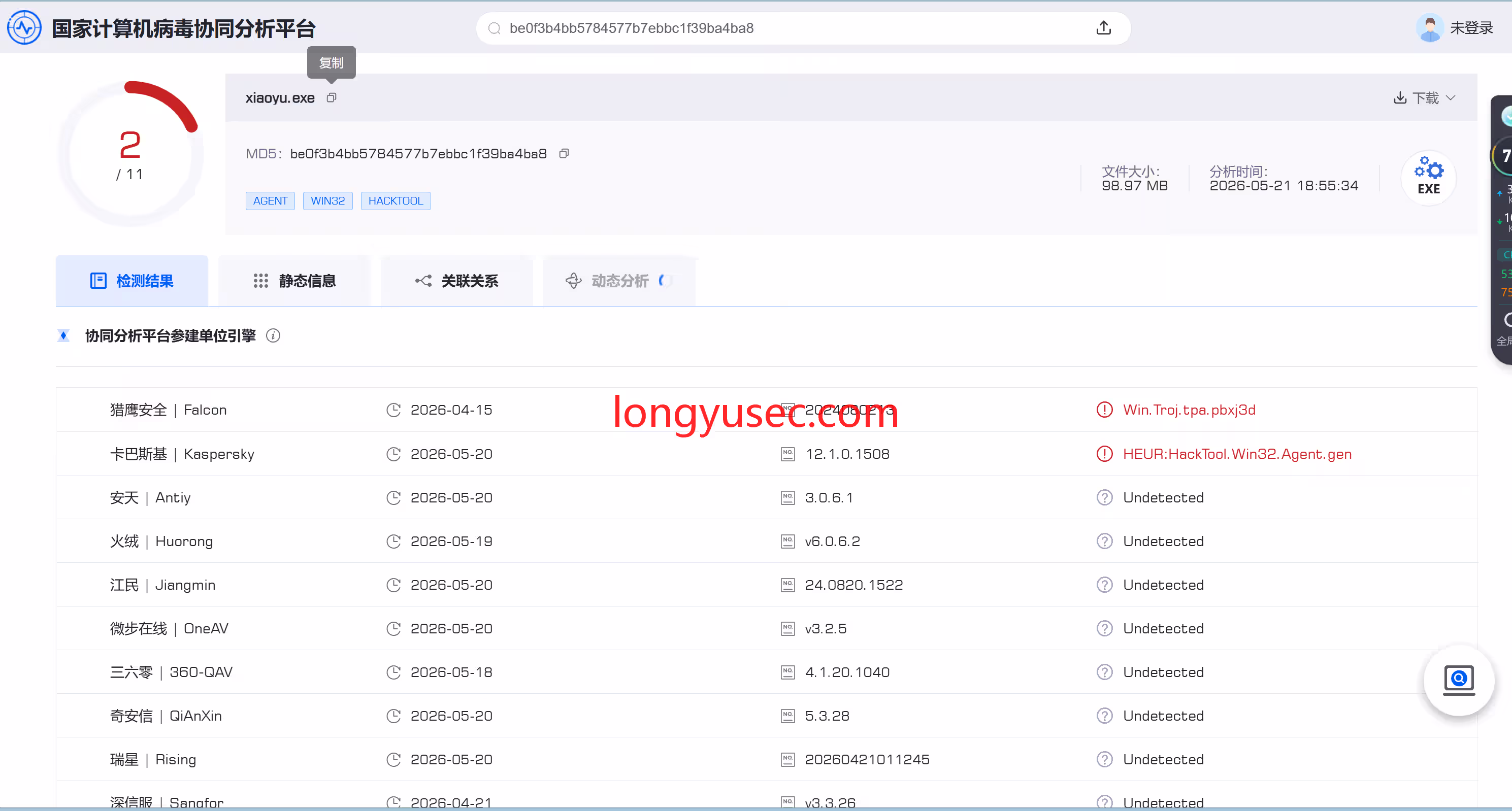The width and height of the screenshot is (1512, 811).
Task: Click the 协同分析平台参建单位引擎 heading
Action: (171, 335)
